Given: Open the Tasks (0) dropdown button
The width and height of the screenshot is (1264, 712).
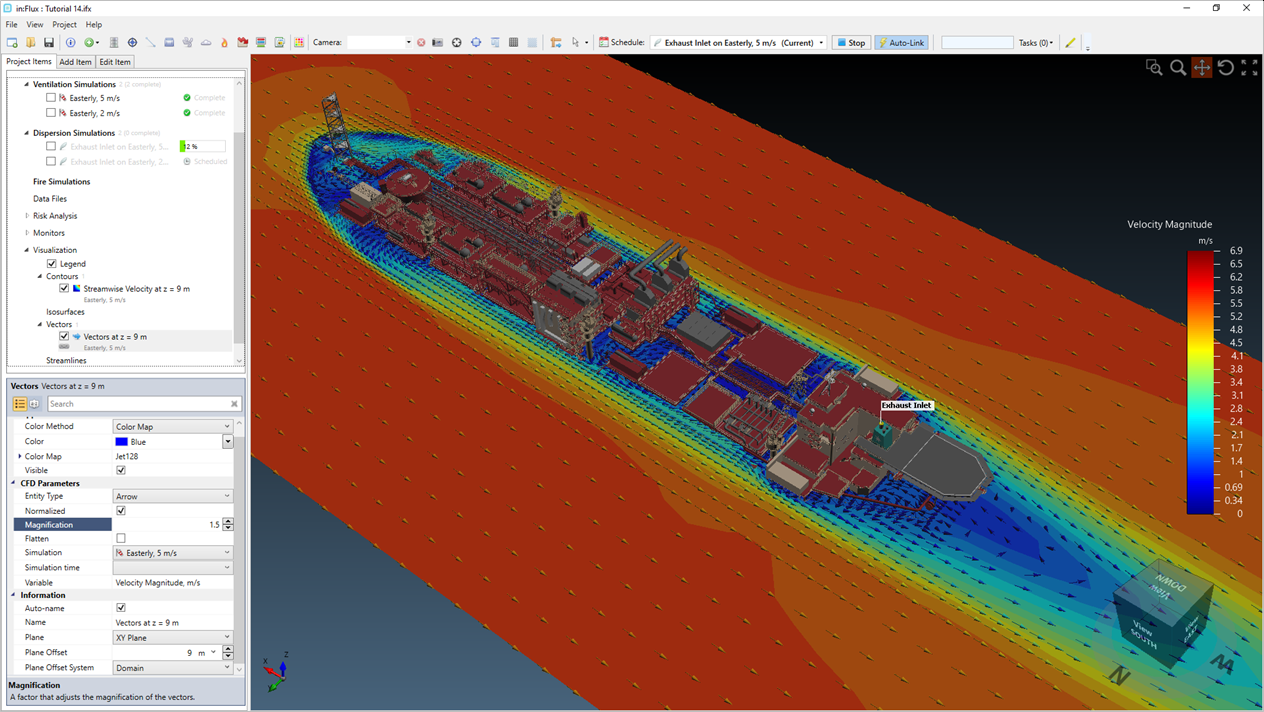Looking at the screenshot, I should pos(1036,43).
